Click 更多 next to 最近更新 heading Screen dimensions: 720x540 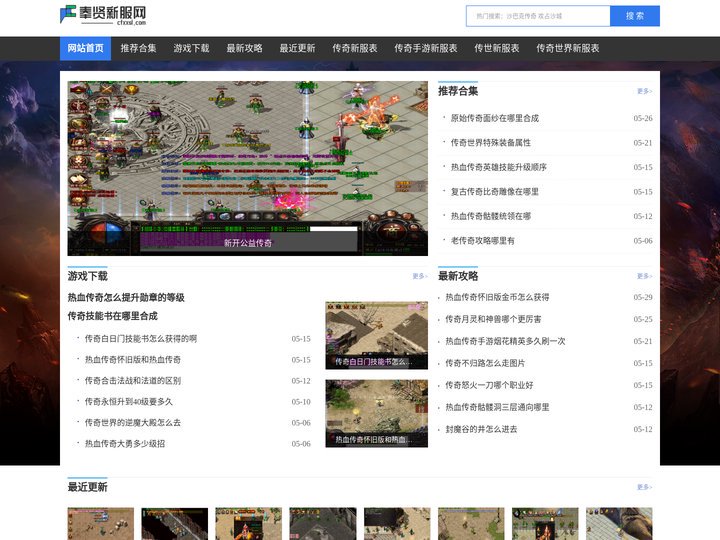(644, 487)
